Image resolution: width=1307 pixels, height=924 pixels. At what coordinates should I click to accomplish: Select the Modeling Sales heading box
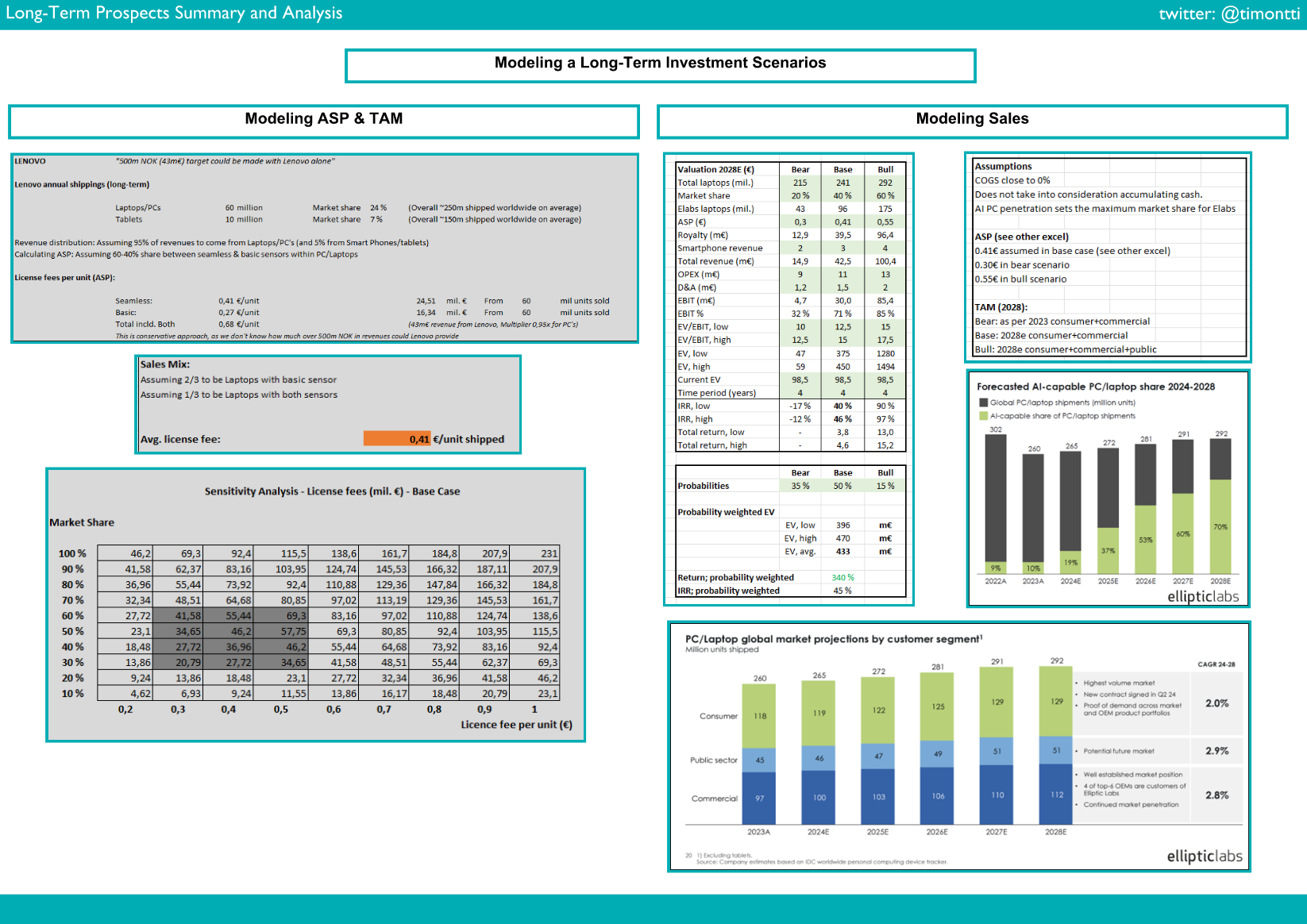click(972, 119)
